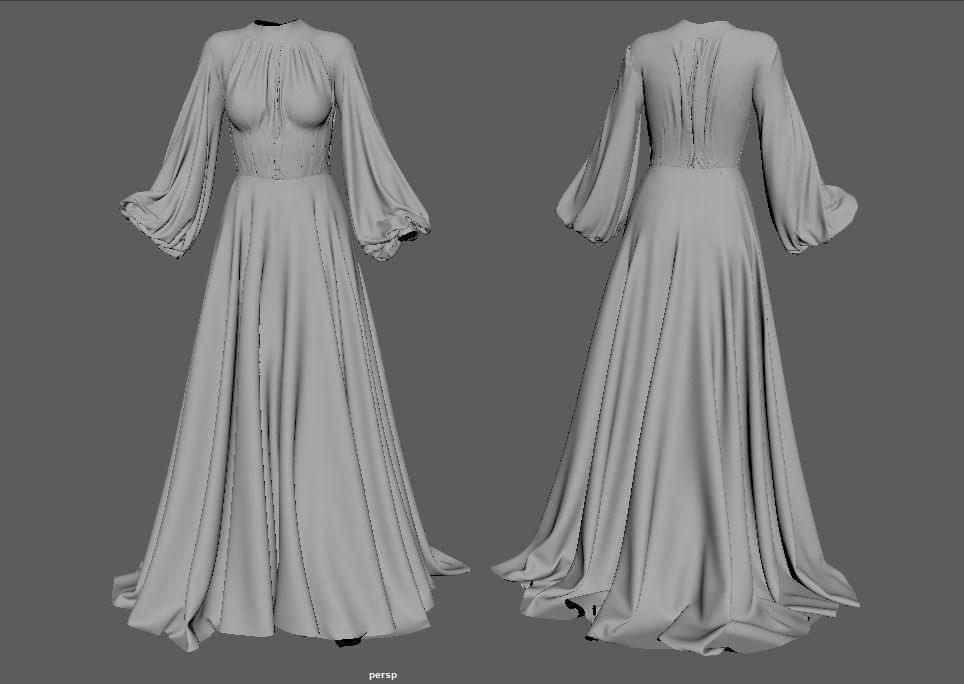964x684 pixels.
Task: Click the persp camera label
Action: (383, 675)
